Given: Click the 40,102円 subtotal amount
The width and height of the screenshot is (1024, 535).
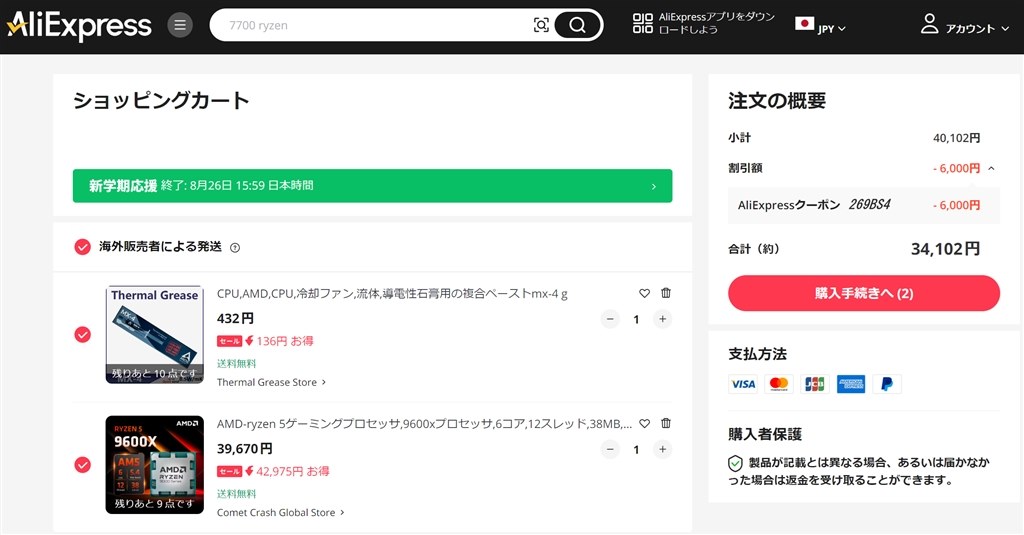Looking at the screenshot, I should click(x=956, y=138).
